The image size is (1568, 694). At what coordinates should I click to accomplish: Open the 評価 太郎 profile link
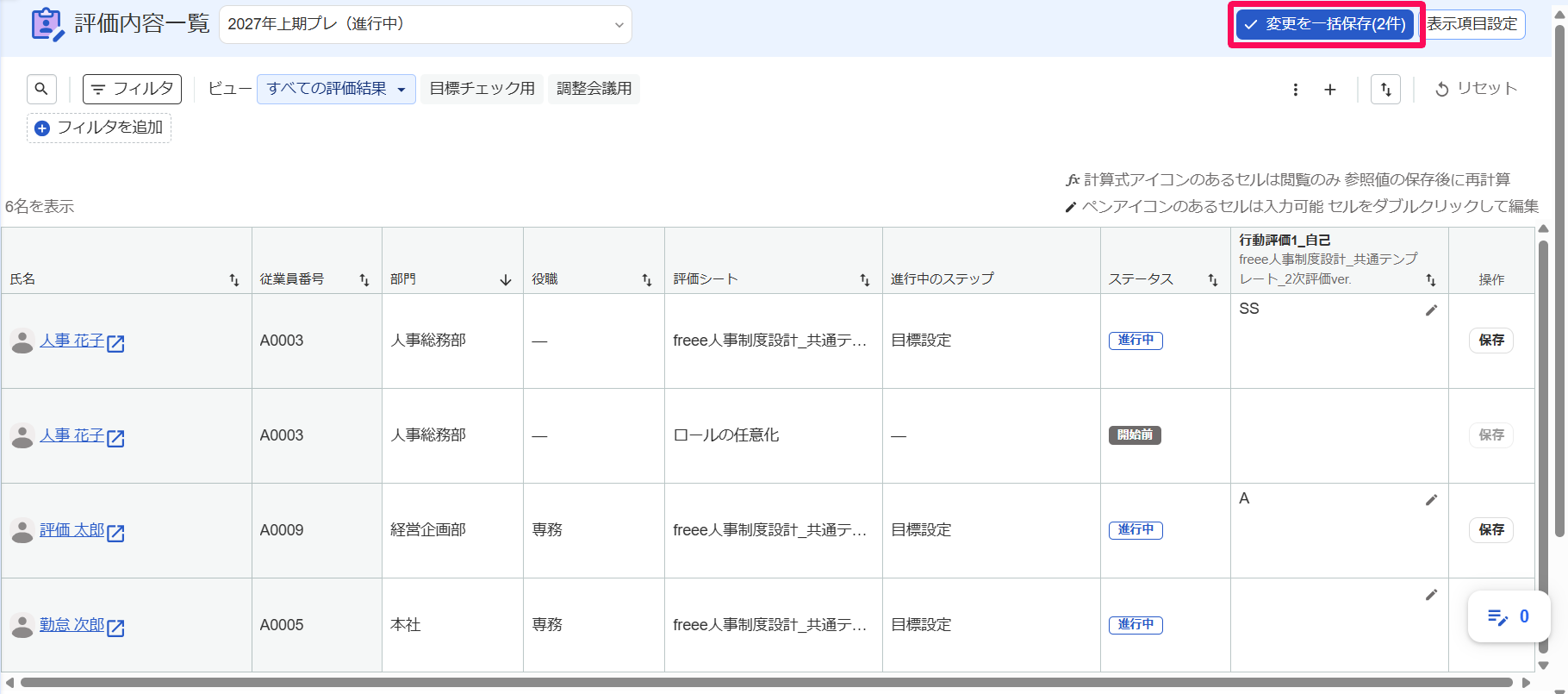[72, 530]
